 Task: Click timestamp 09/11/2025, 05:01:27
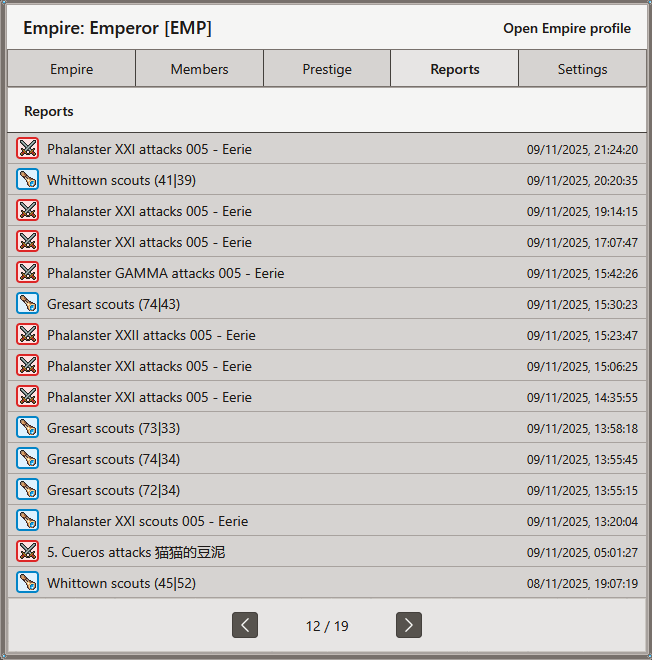[x=582, y=553]
